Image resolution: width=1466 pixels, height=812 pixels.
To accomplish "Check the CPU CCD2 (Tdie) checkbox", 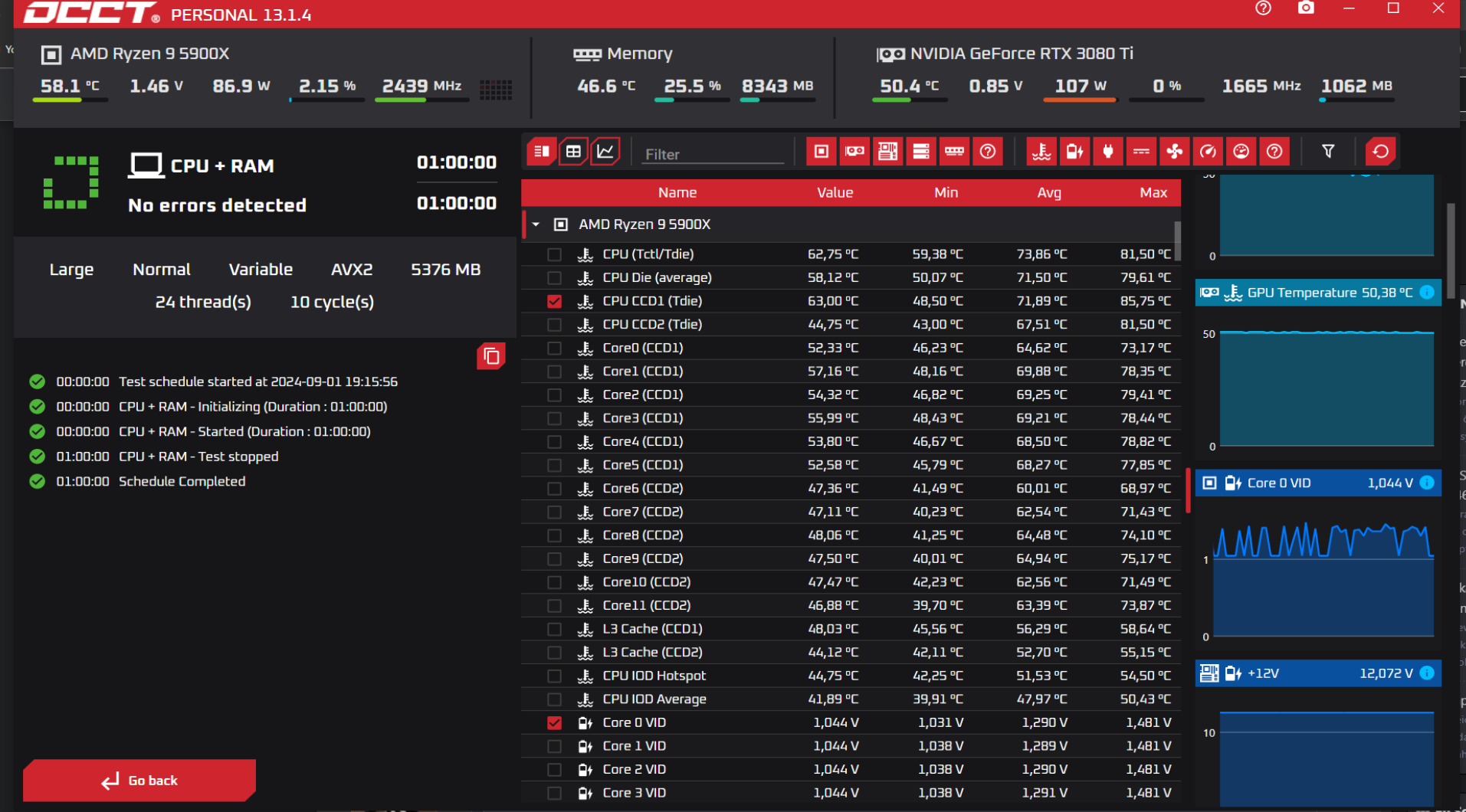I will (x=554, y=325).
